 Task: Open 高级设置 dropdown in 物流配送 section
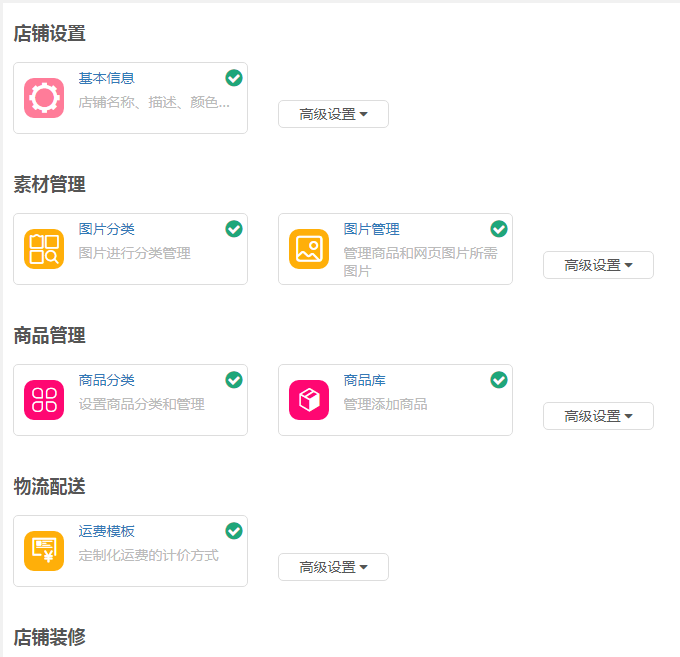(333, 567)
